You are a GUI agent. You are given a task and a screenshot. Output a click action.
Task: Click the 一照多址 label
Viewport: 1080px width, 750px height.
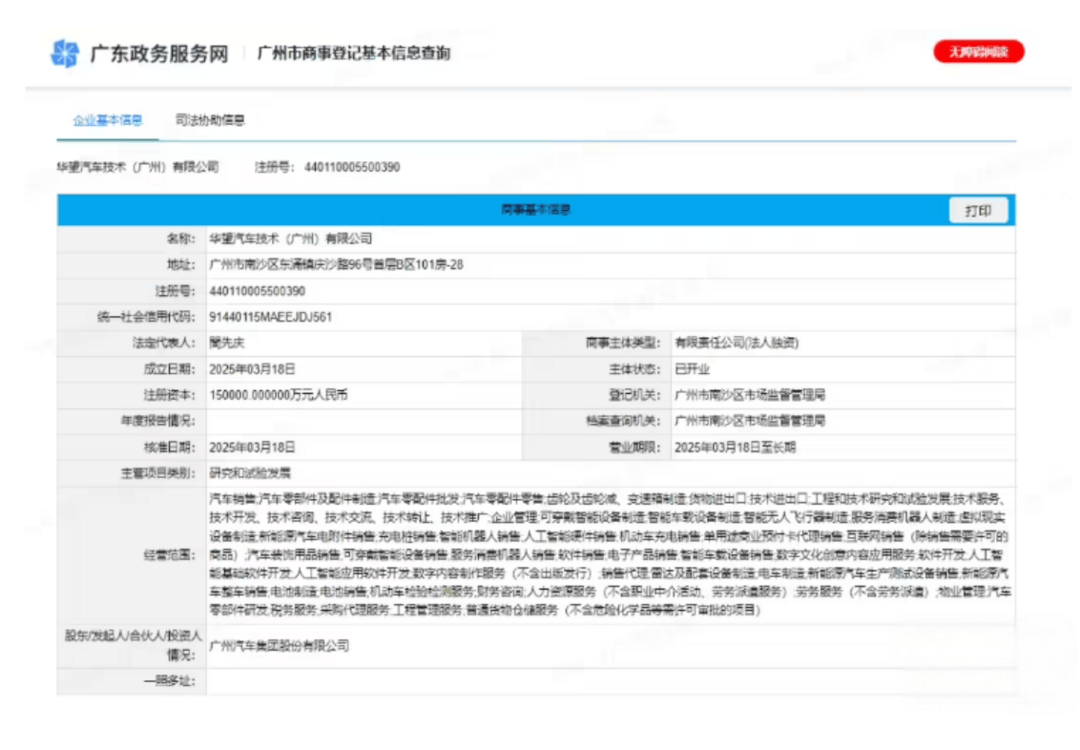(169, 680)
